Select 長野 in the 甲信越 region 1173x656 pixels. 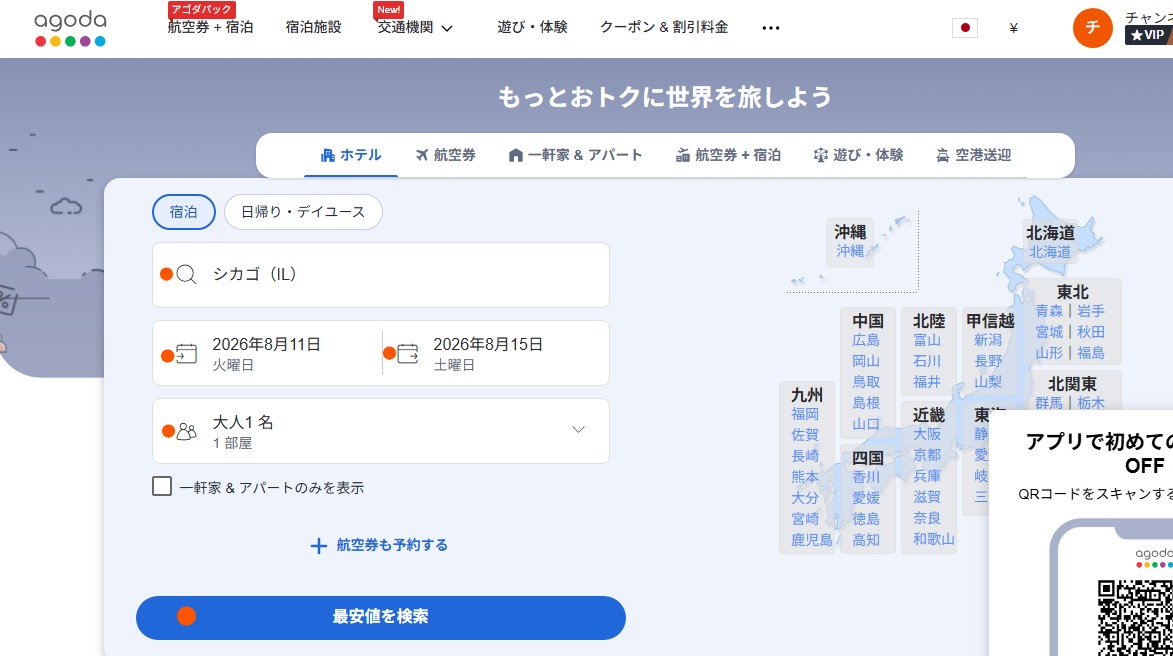tap(988, 361)
